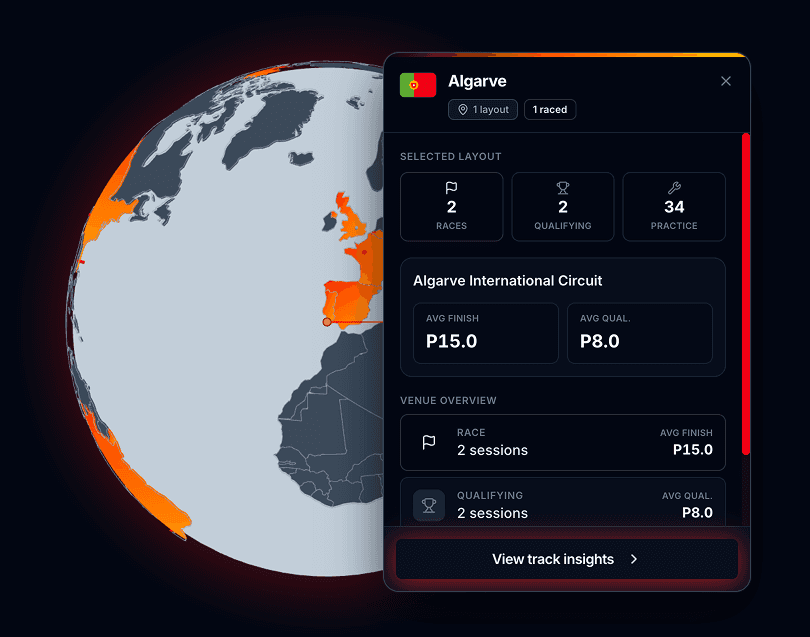
Task: Click the trophy icon in Qualifying row
Action: coord(429,505)
